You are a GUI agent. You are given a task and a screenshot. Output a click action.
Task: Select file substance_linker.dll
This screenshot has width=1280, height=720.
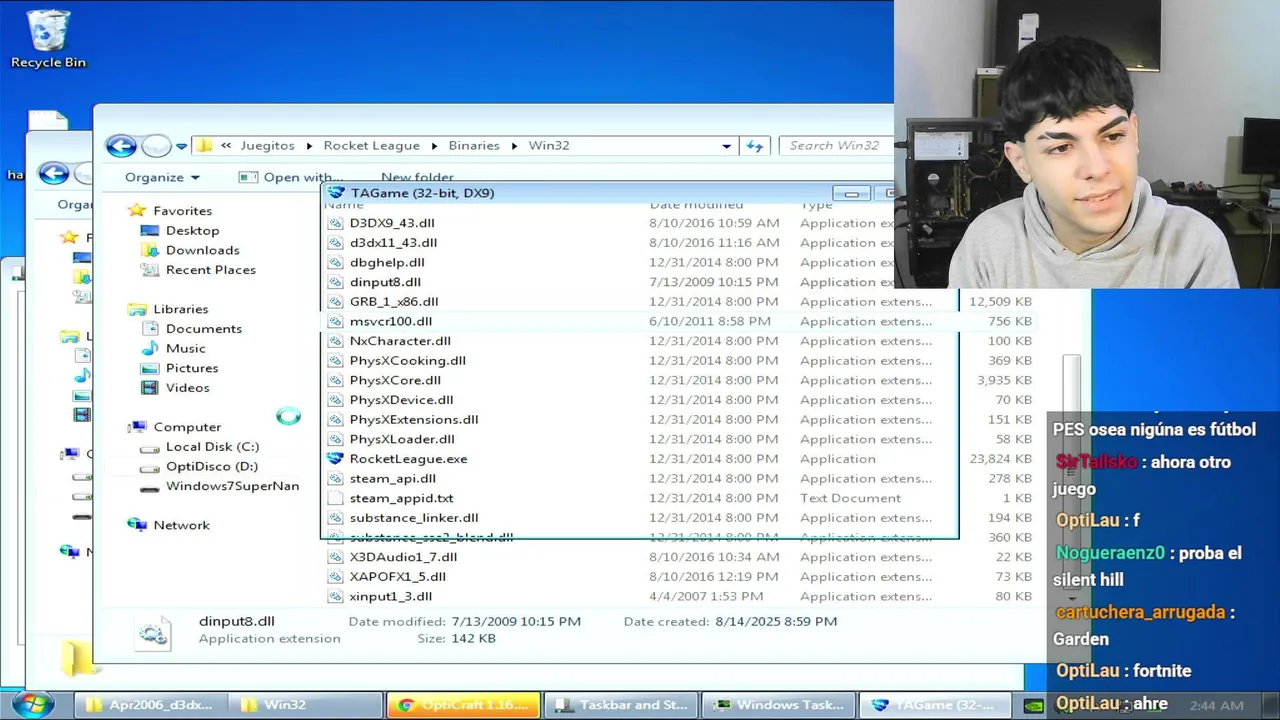(414, 518)
